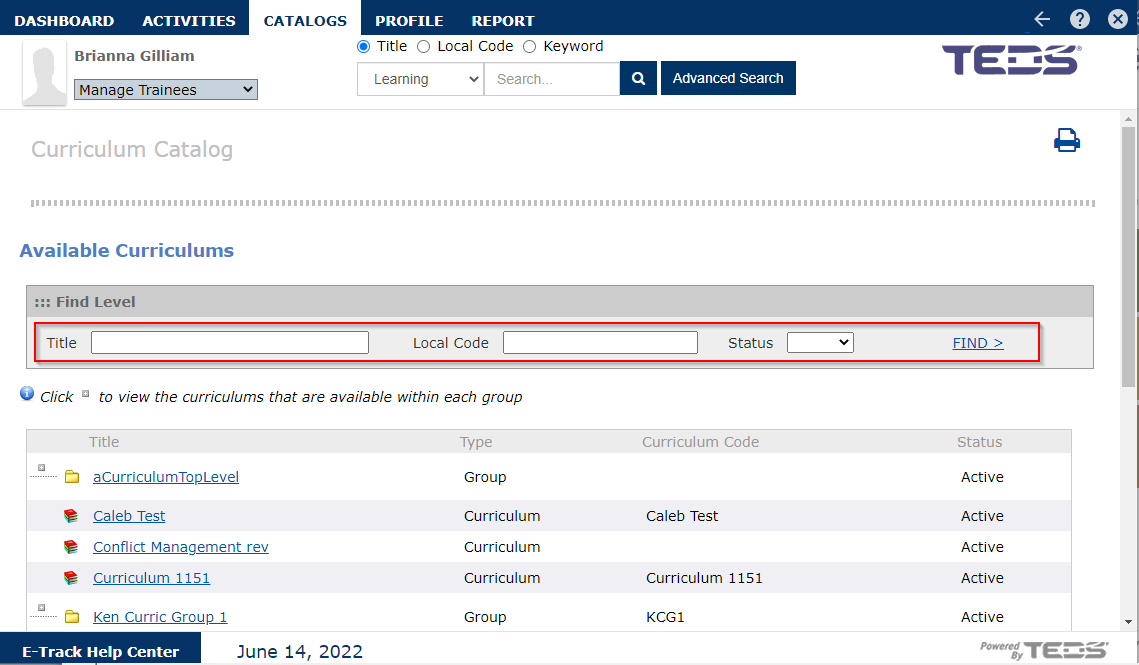
Task: Open the Status filter dropdown
Action: pyautogui.click(x=819, y=343)
